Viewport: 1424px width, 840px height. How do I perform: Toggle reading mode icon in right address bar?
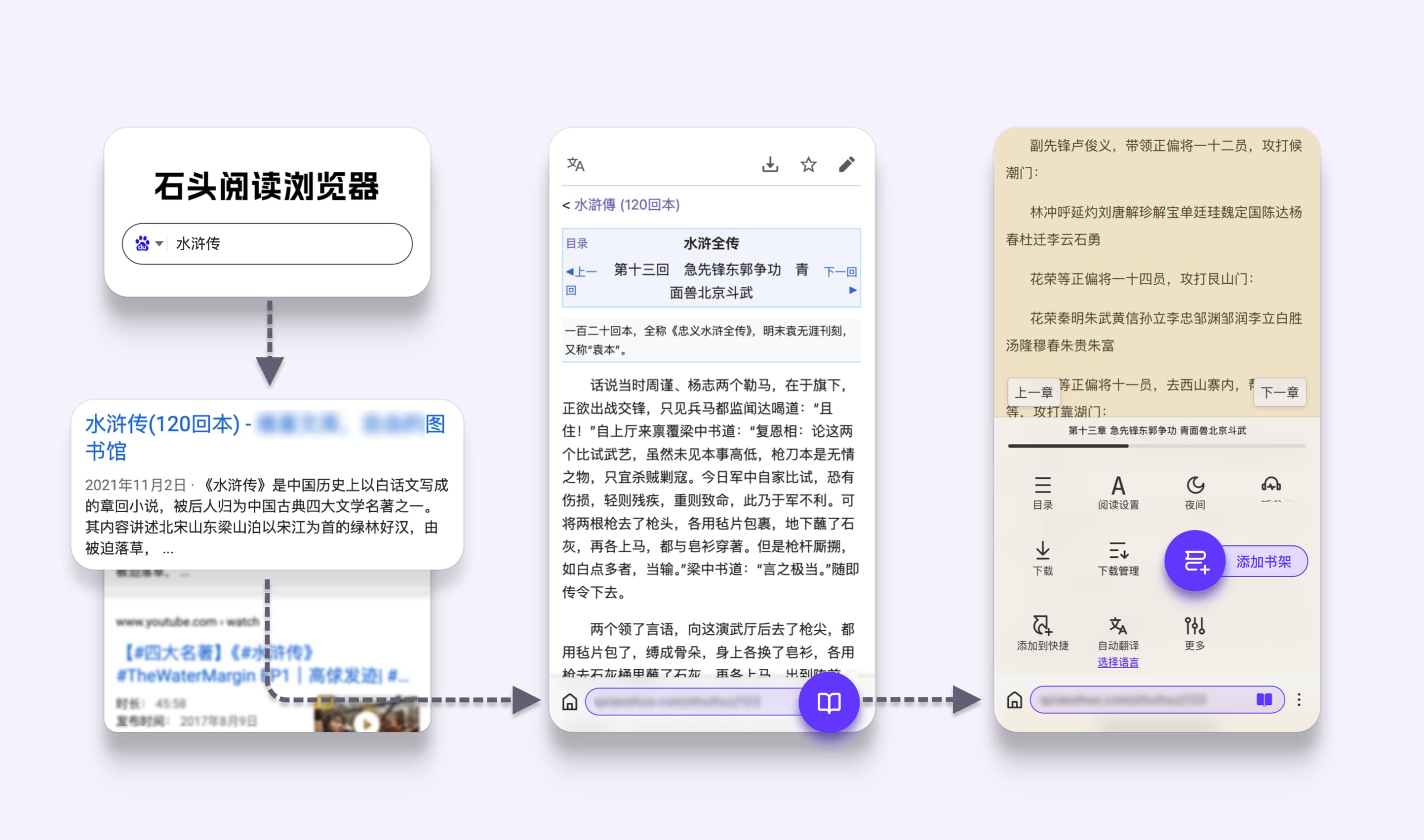tap(1264, 700)
